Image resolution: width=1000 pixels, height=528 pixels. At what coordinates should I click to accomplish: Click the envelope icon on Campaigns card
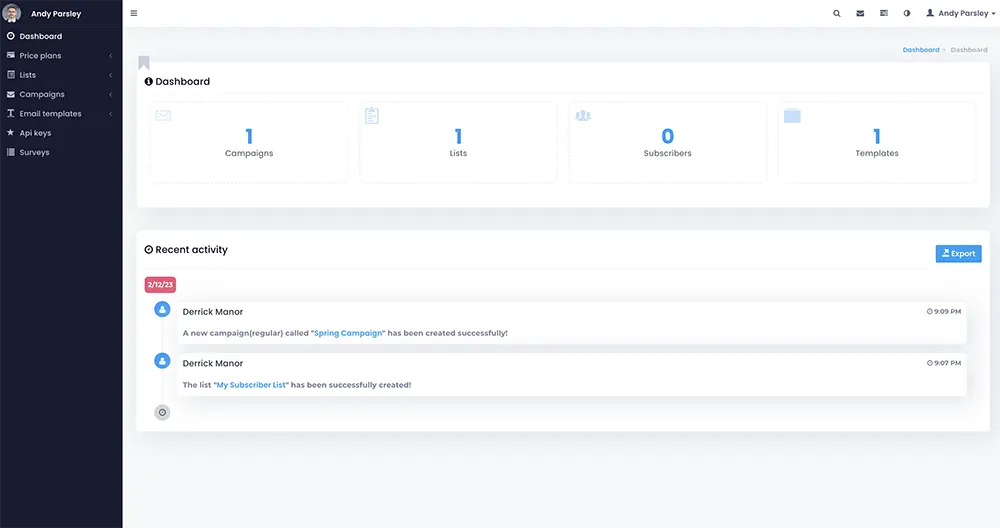click(163, 115)
